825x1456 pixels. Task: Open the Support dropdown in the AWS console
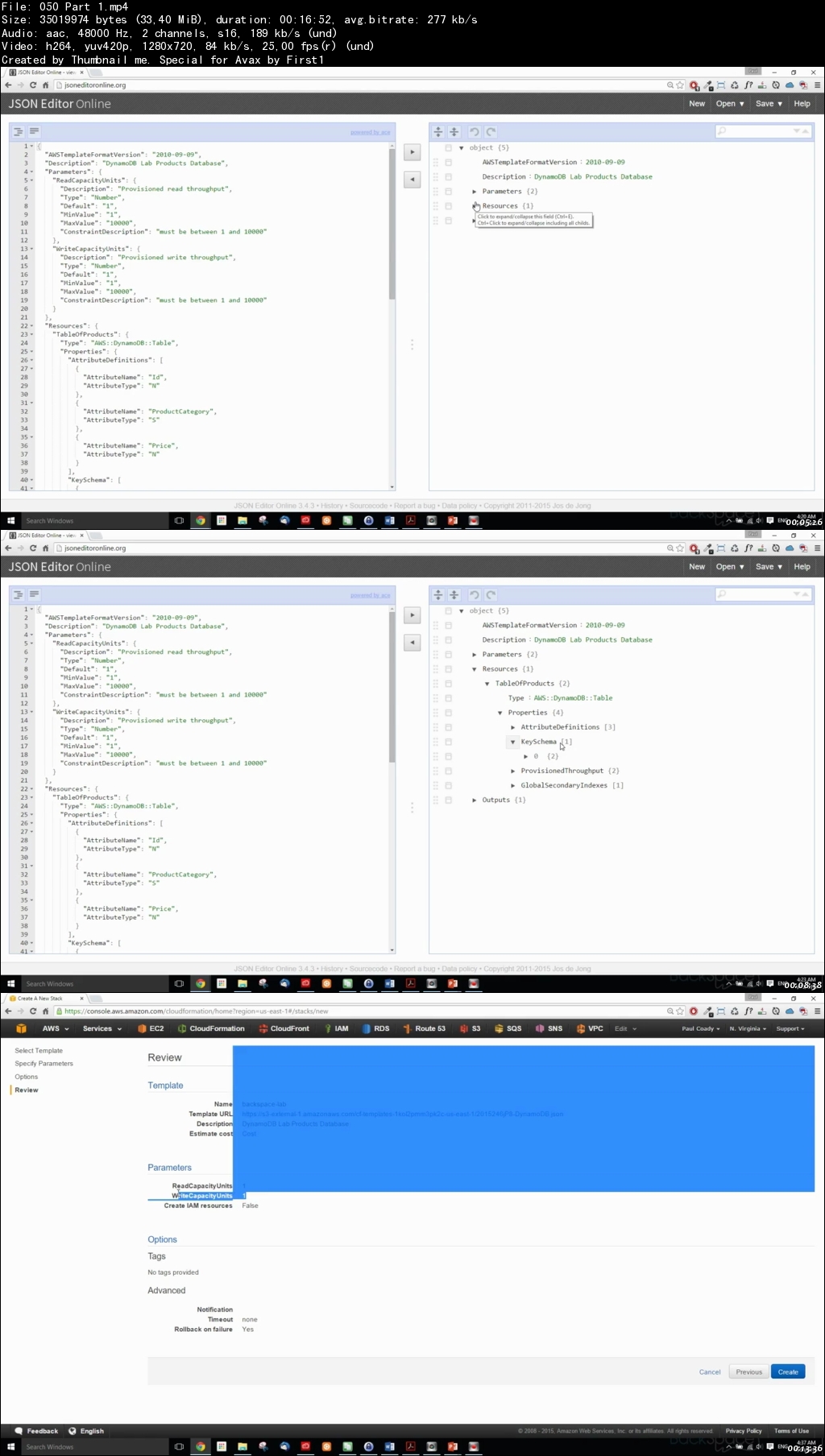pos(790,1028)
